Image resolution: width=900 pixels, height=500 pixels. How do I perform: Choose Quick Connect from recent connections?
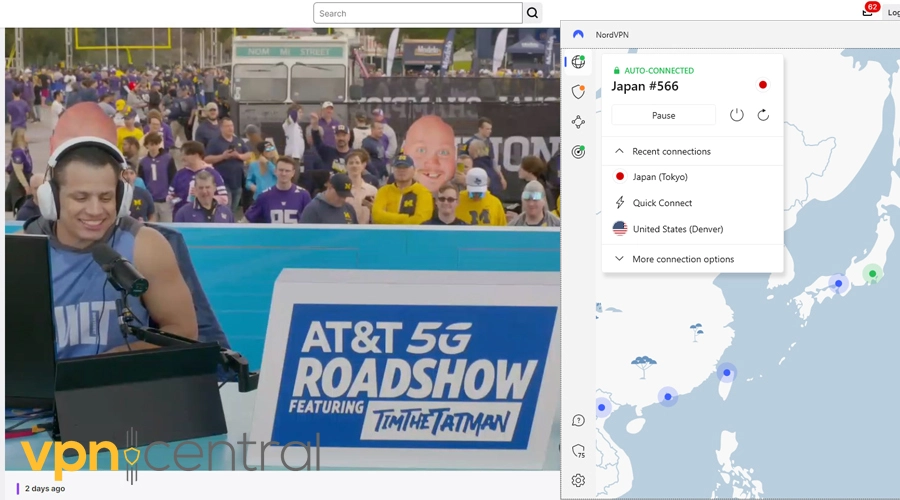(692, 203)
